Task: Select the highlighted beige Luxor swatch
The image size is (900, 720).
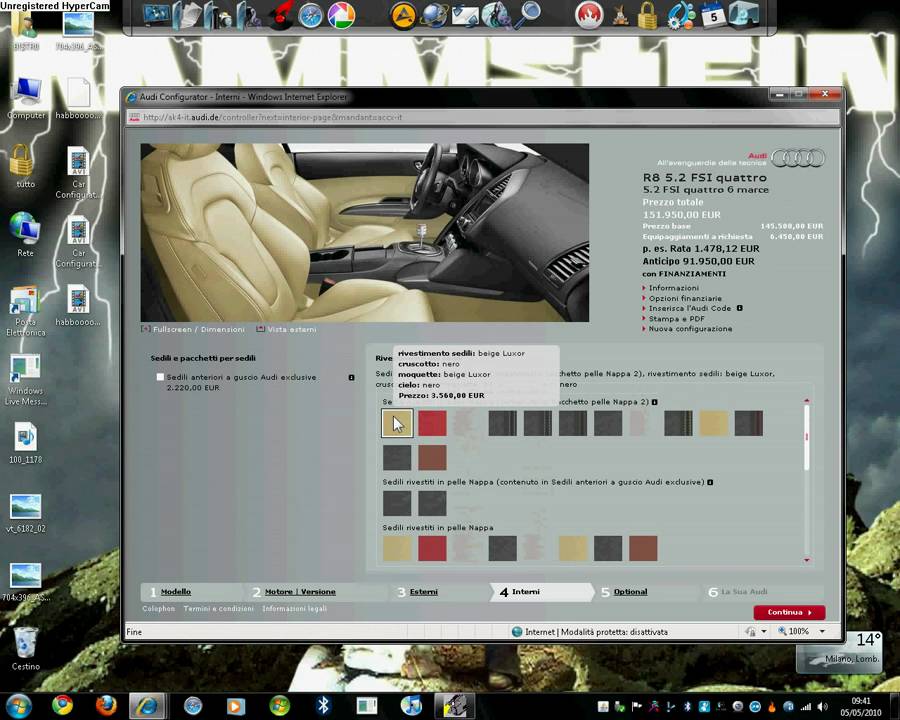Action: tap(397, 423)
